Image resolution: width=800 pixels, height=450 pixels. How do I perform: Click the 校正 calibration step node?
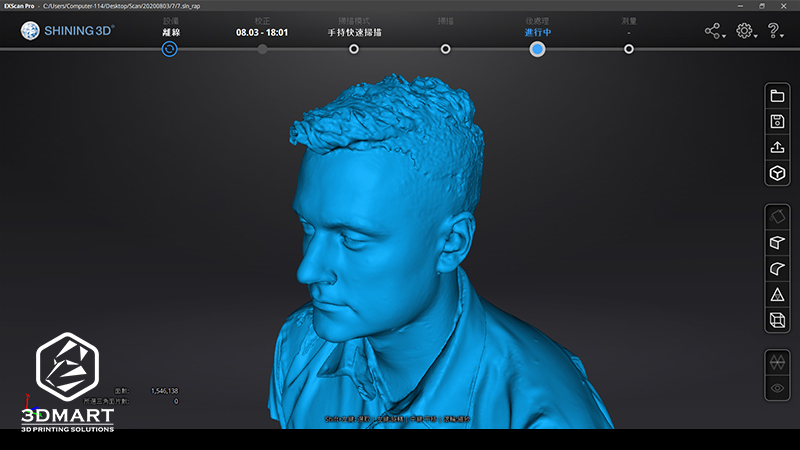pyautogui.click(x=262, y=49)
